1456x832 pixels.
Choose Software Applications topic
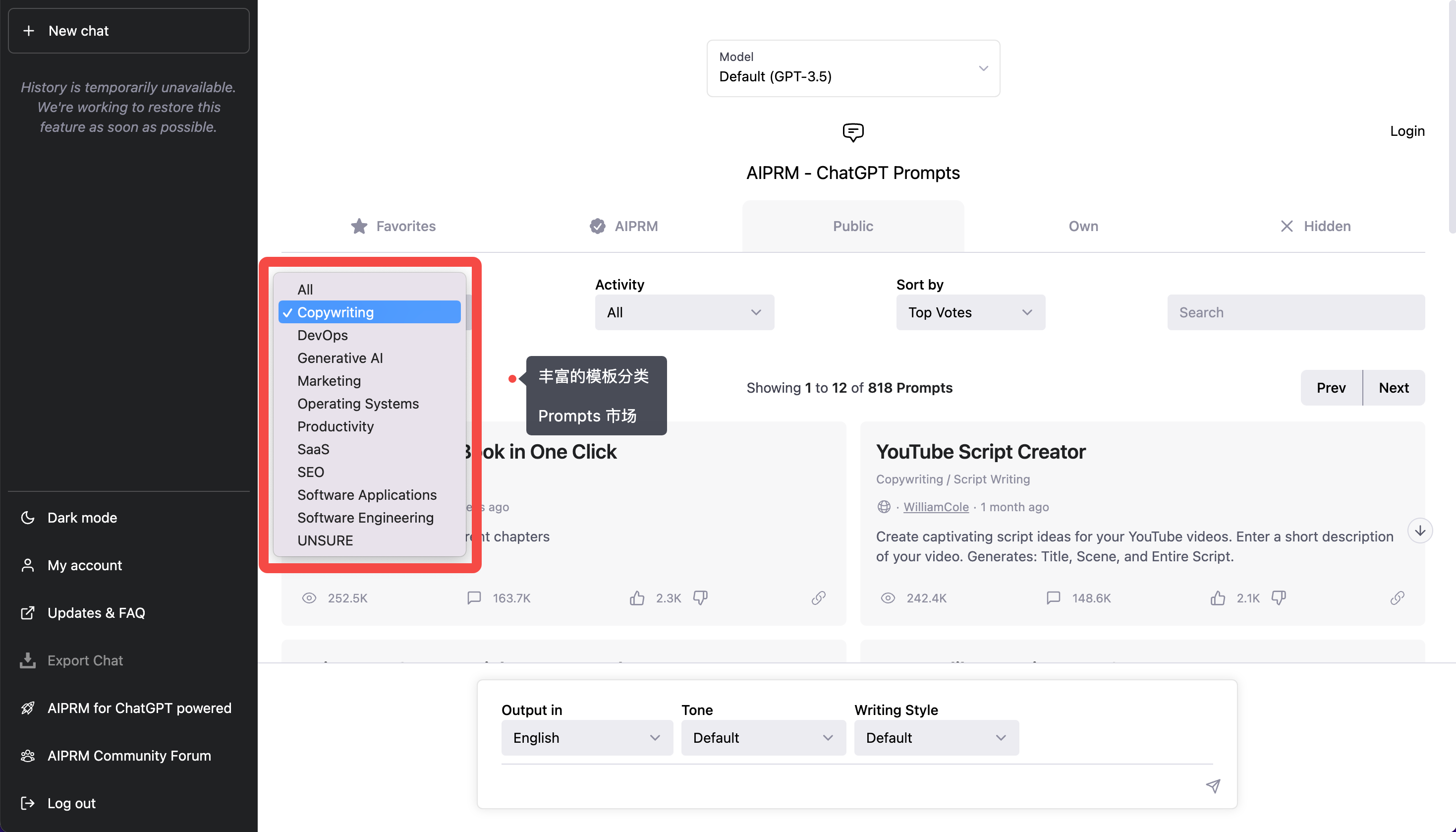369,495
